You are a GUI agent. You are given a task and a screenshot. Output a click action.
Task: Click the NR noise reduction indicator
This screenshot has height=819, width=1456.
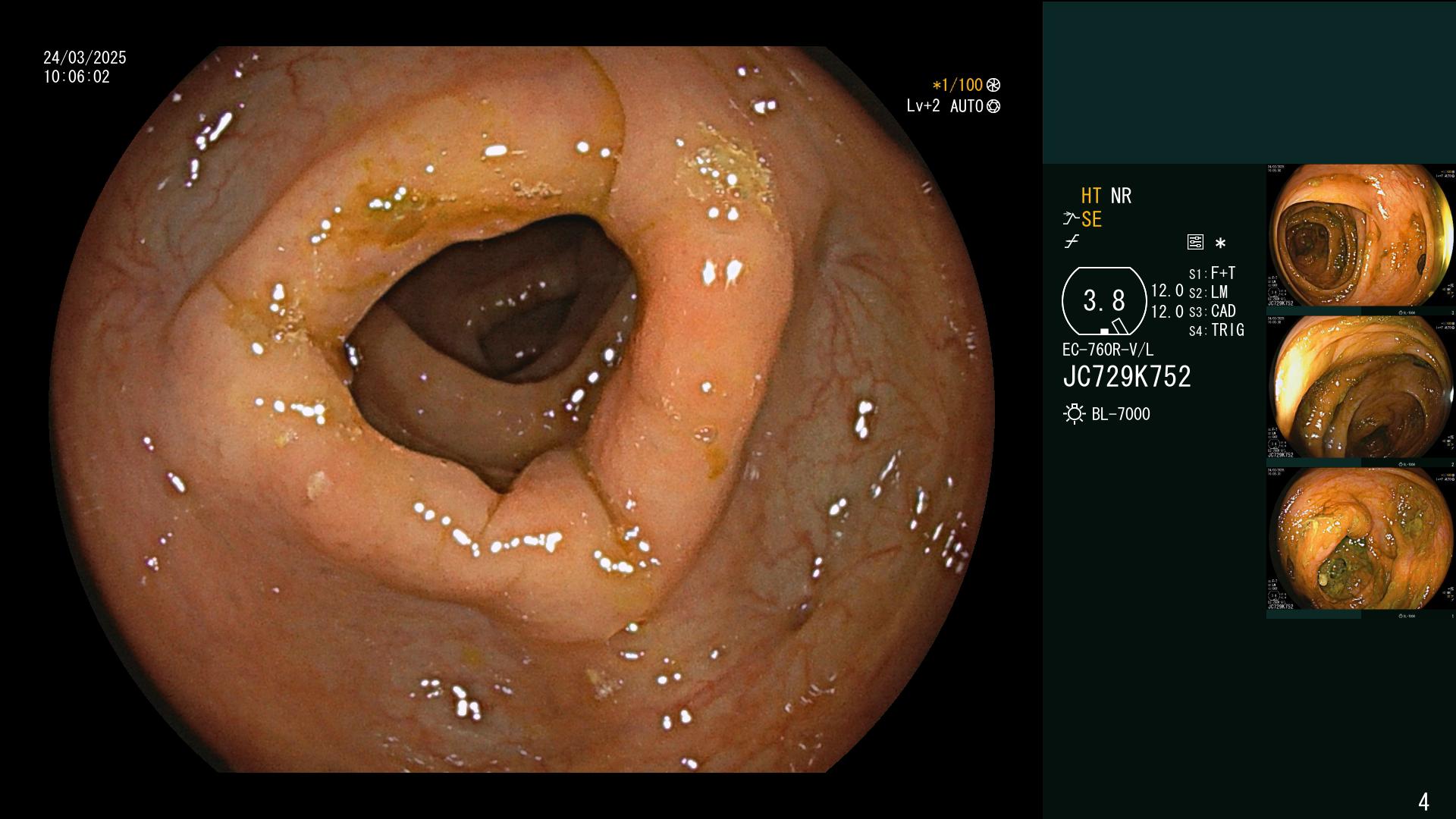[x=1121, y=196]
